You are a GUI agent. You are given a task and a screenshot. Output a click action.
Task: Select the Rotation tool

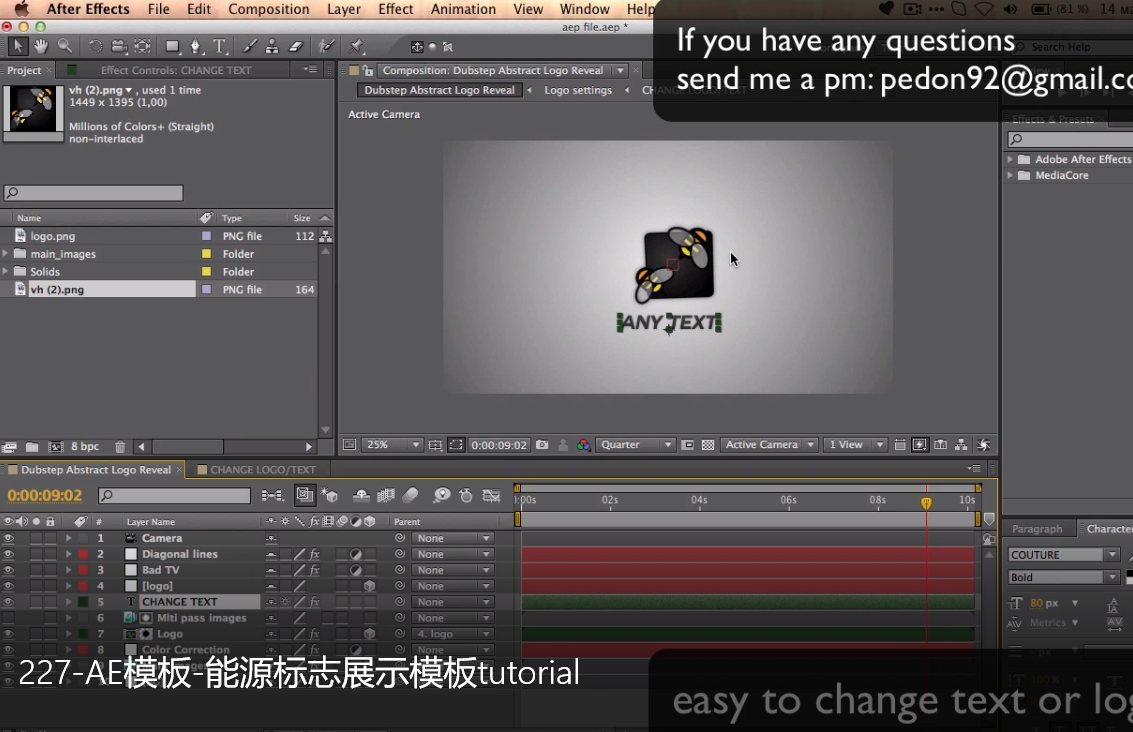click(95, 46)
